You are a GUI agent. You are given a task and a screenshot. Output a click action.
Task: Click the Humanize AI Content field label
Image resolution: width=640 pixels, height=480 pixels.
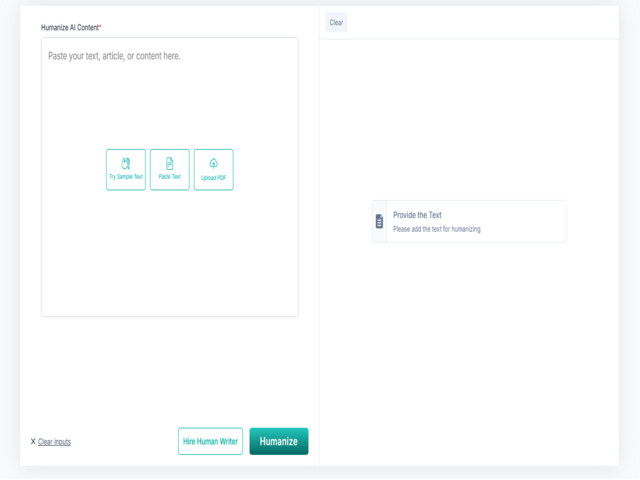point(68,26)
